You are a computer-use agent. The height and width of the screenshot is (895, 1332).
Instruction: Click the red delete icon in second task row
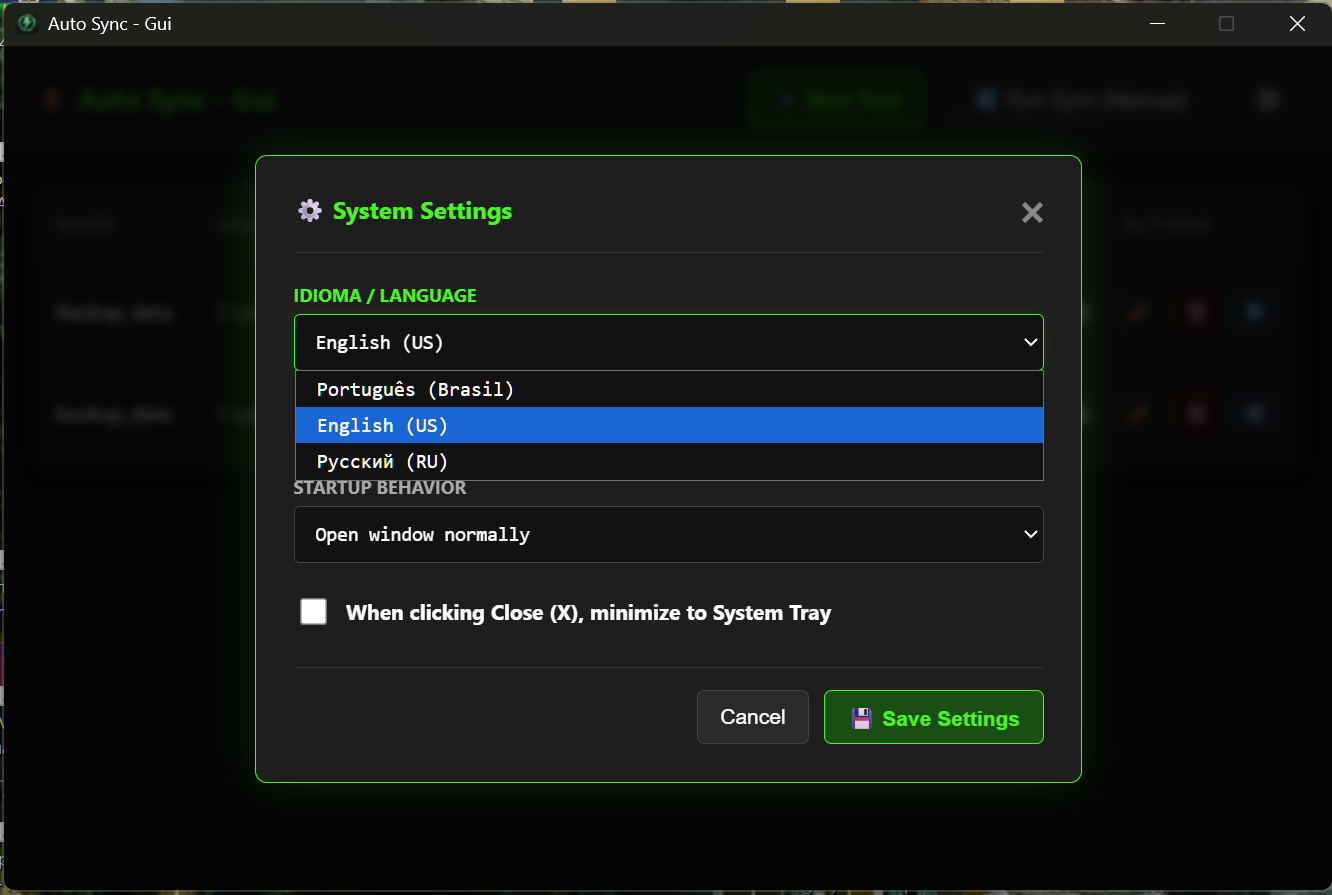tap(1196, 413)
